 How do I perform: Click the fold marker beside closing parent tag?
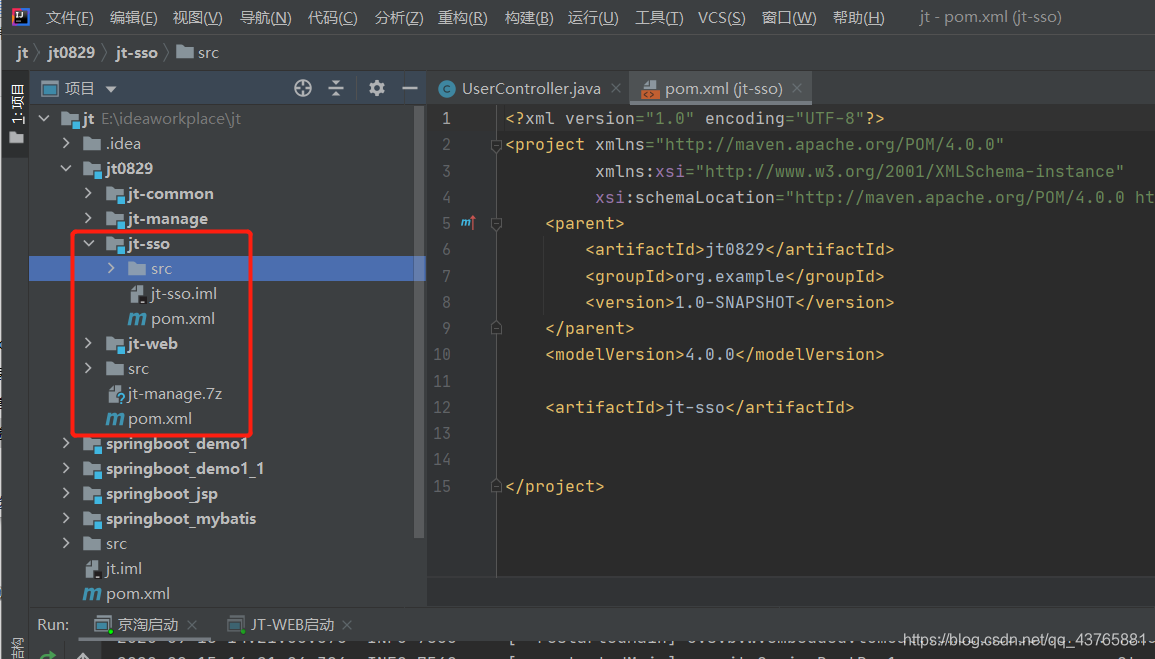coord(496,328)
